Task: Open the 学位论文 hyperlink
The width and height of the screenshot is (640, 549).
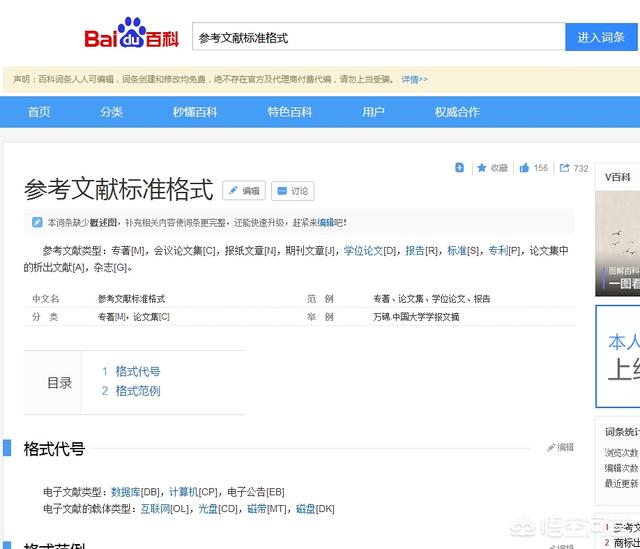Action: point(369,251)
